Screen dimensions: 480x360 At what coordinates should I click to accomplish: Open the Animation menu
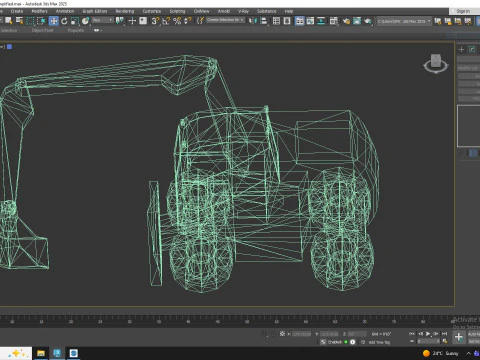65,11
